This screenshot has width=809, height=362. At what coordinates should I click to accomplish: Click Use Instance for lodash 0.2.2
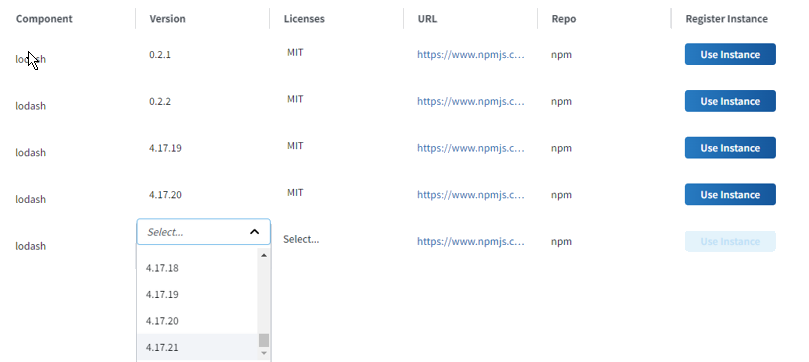click(x=730, y=101)
